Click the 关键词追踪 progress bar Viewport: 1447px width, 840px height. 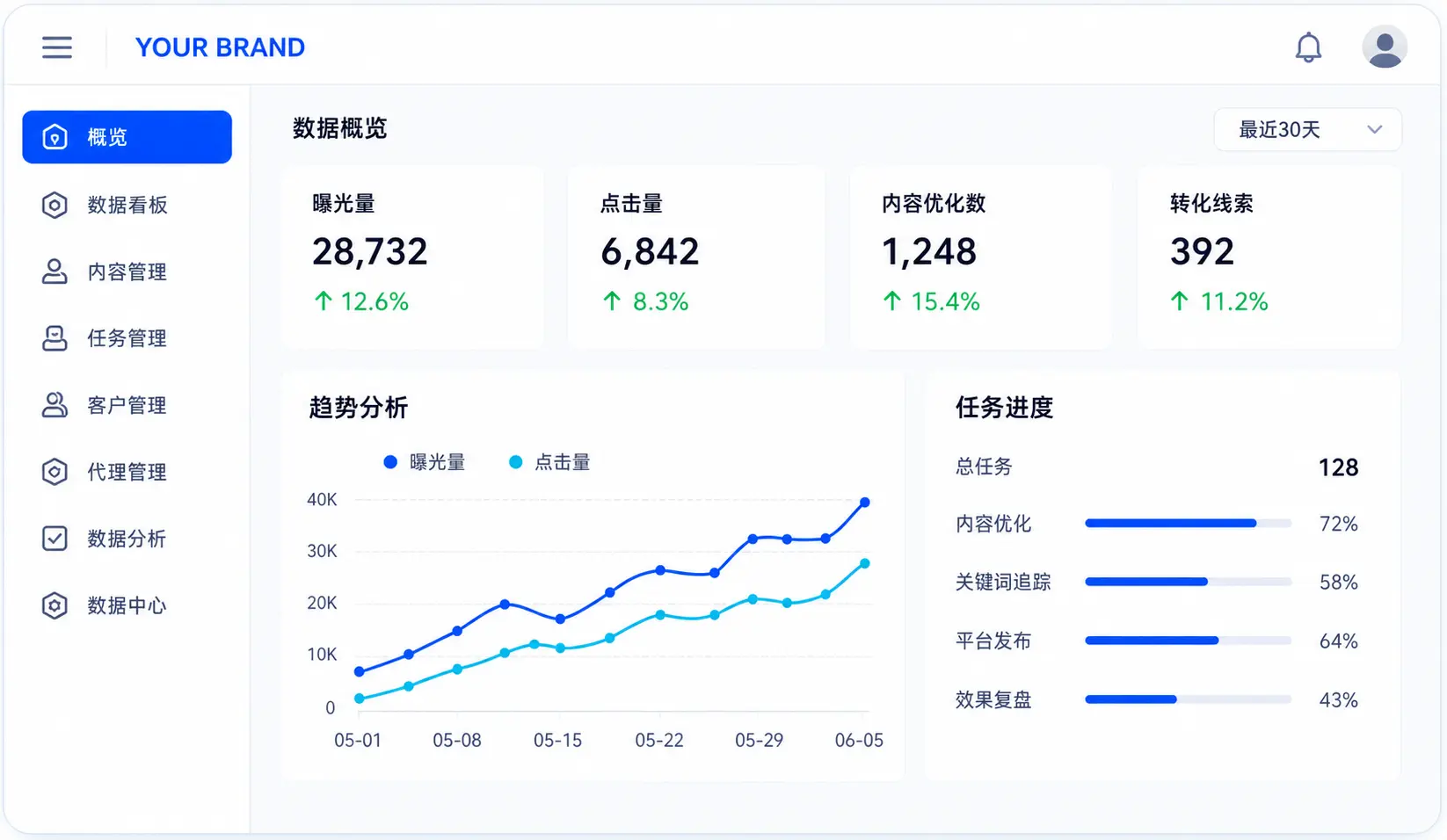point(1189,582)
